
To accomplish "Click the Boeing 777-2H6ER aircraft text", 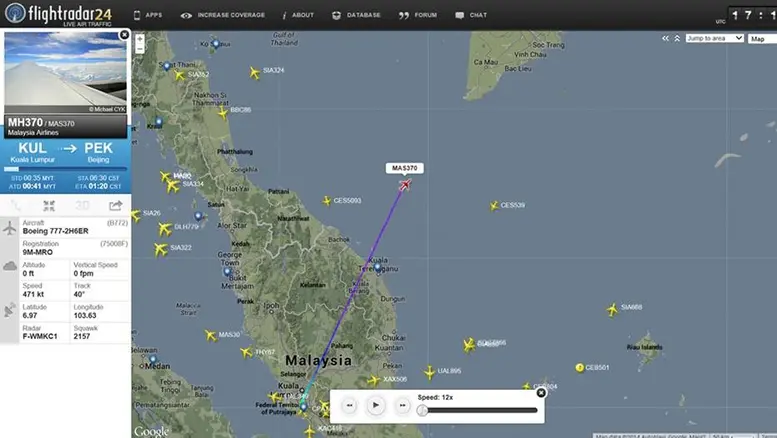I will (56, 231).
